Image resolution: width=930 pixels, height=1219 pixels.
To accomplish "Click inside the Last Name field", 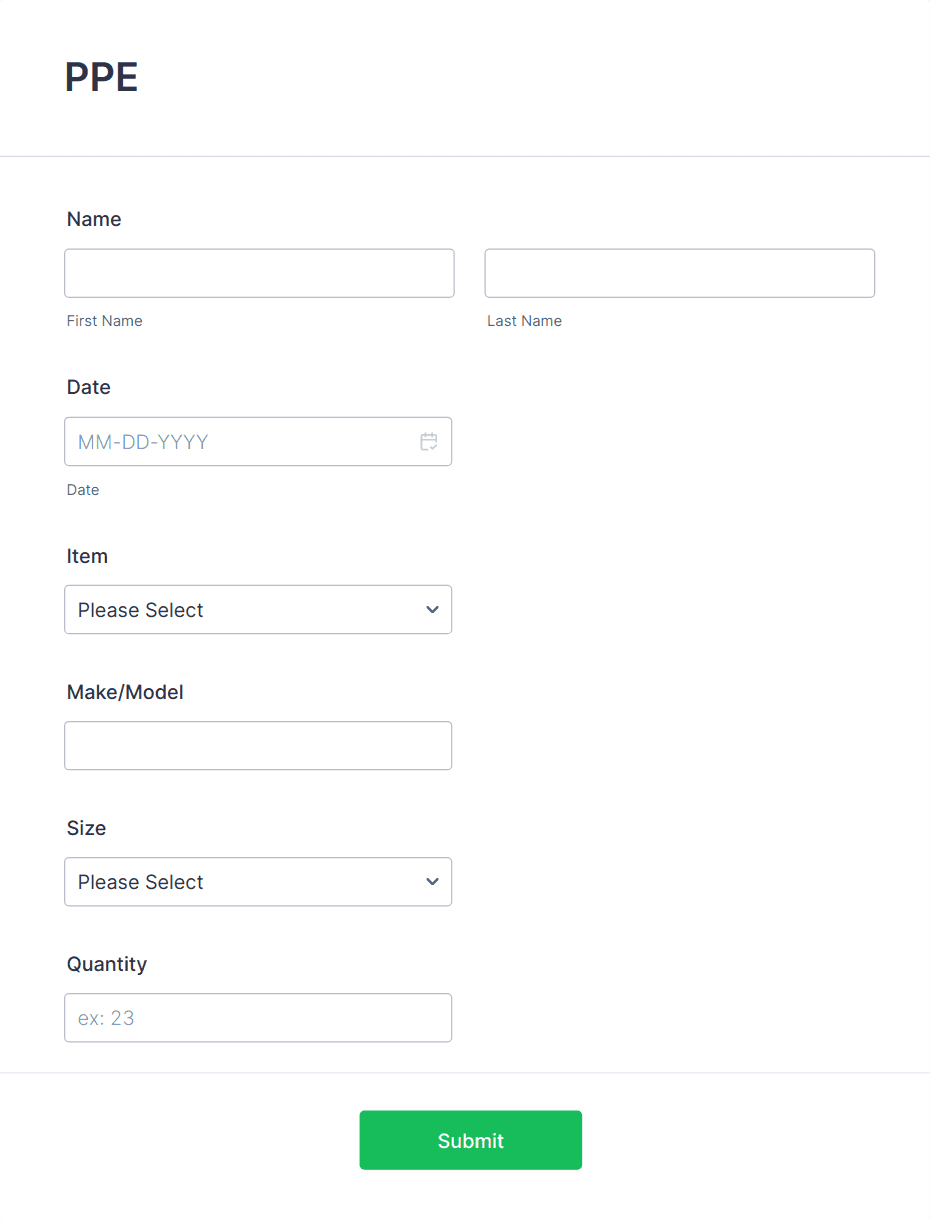I will click(679, 272).
